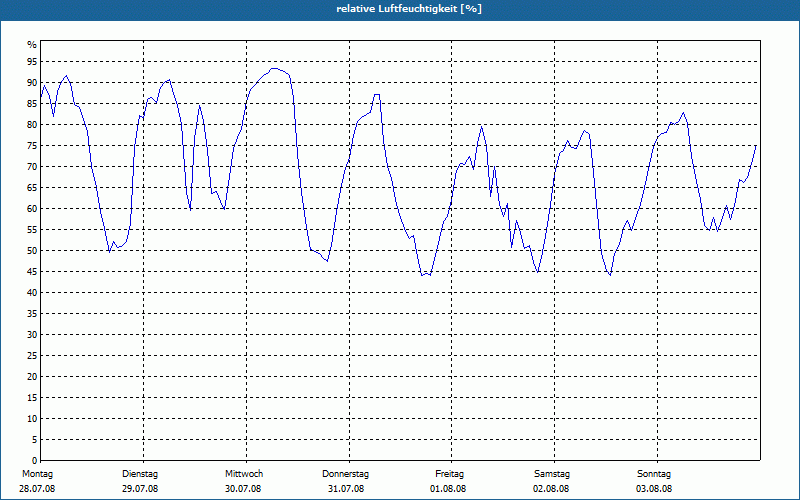
Task: Click the chart title 'relative Luftfeuchtigkeit [%]'
Action: point(409,9)
